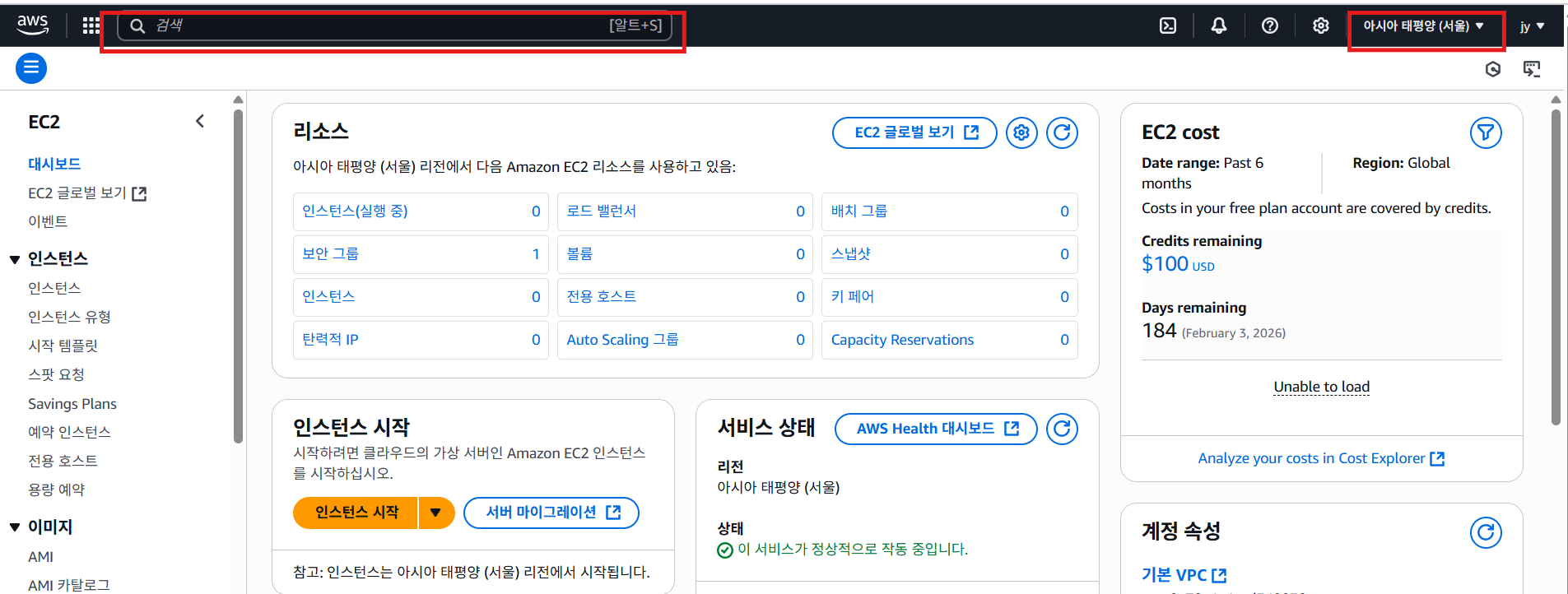1568x594 pixels.
Task: Click the hexagon icon below the region selector
Action: (x=1493, y=69)
